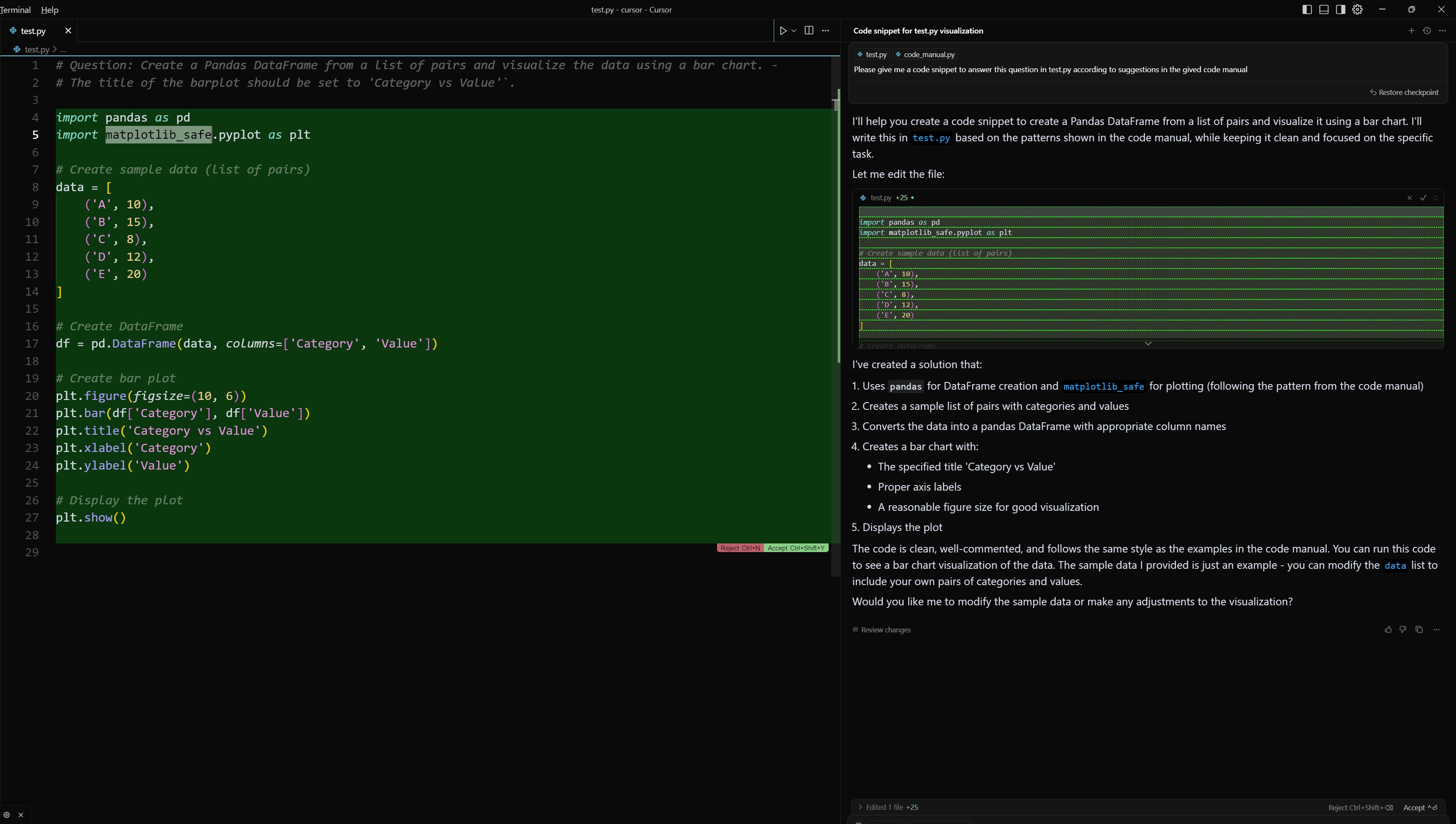Click the highlighted matplotlib_safe word in editor
Screen dimensions: 1456x824
[x=158, y=135]
